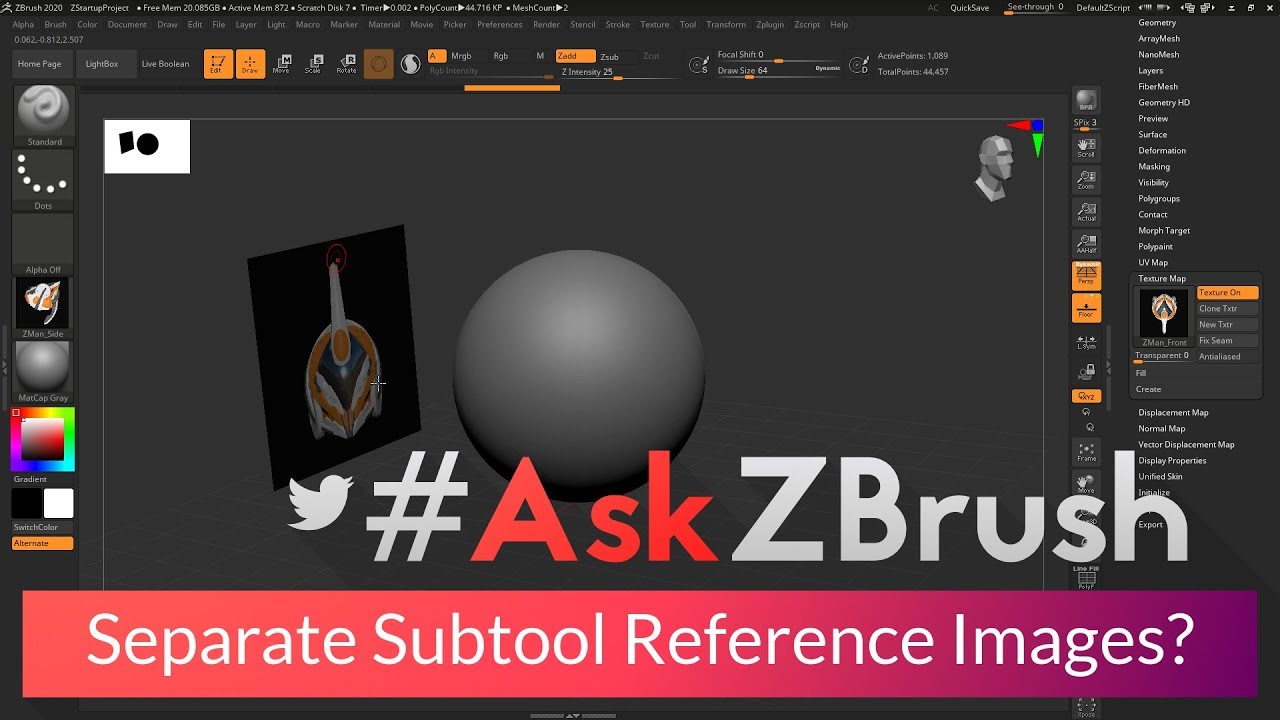Select the white main color swatch

click(58, 503)
